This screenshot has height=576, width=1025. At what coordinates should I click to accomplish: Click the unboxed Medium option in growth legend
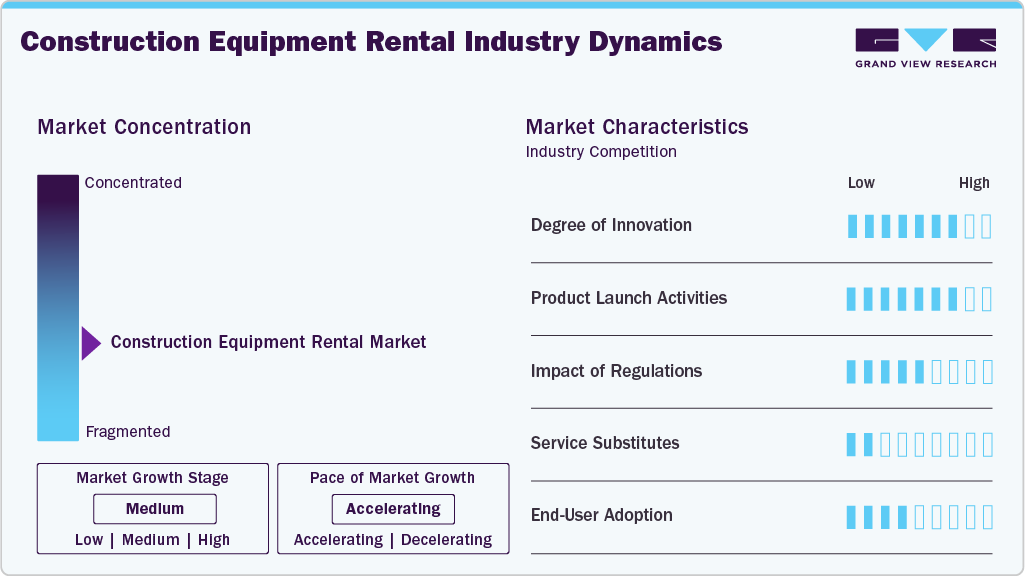(x=150, y=540)
